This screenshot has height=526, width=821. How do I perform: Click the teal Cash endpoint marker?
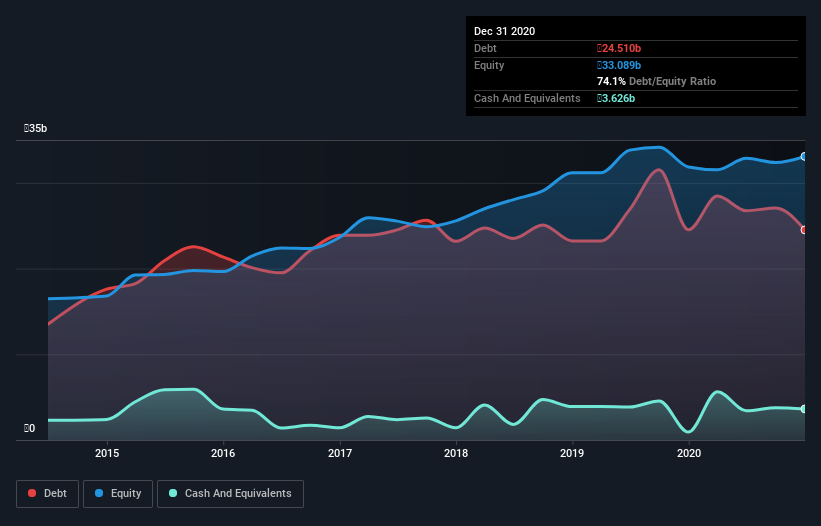804,409
